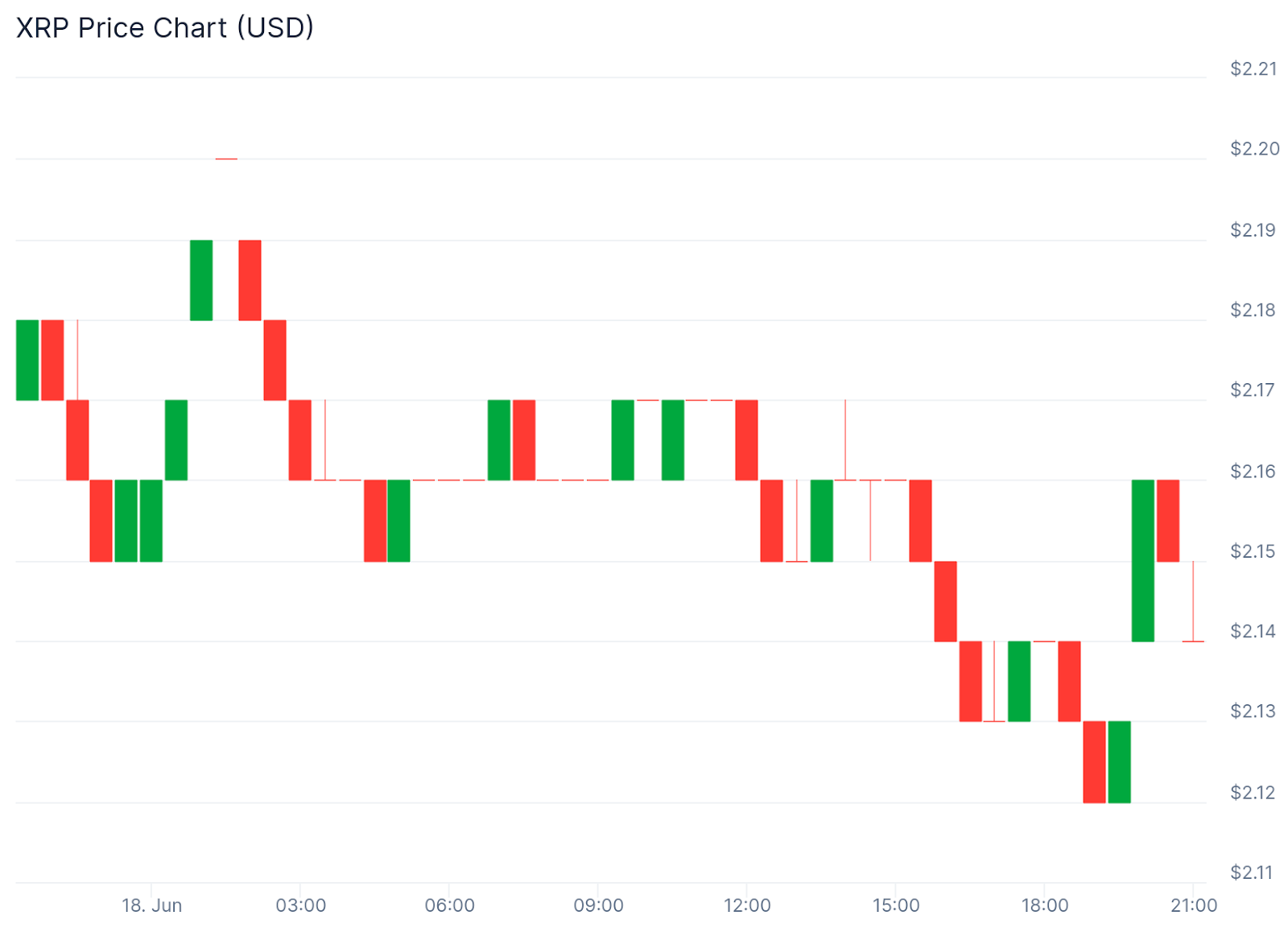Viewport: 1288px width, 940px height.
Task: Click the 18. Jun date label
Action: tap(151, 905)
